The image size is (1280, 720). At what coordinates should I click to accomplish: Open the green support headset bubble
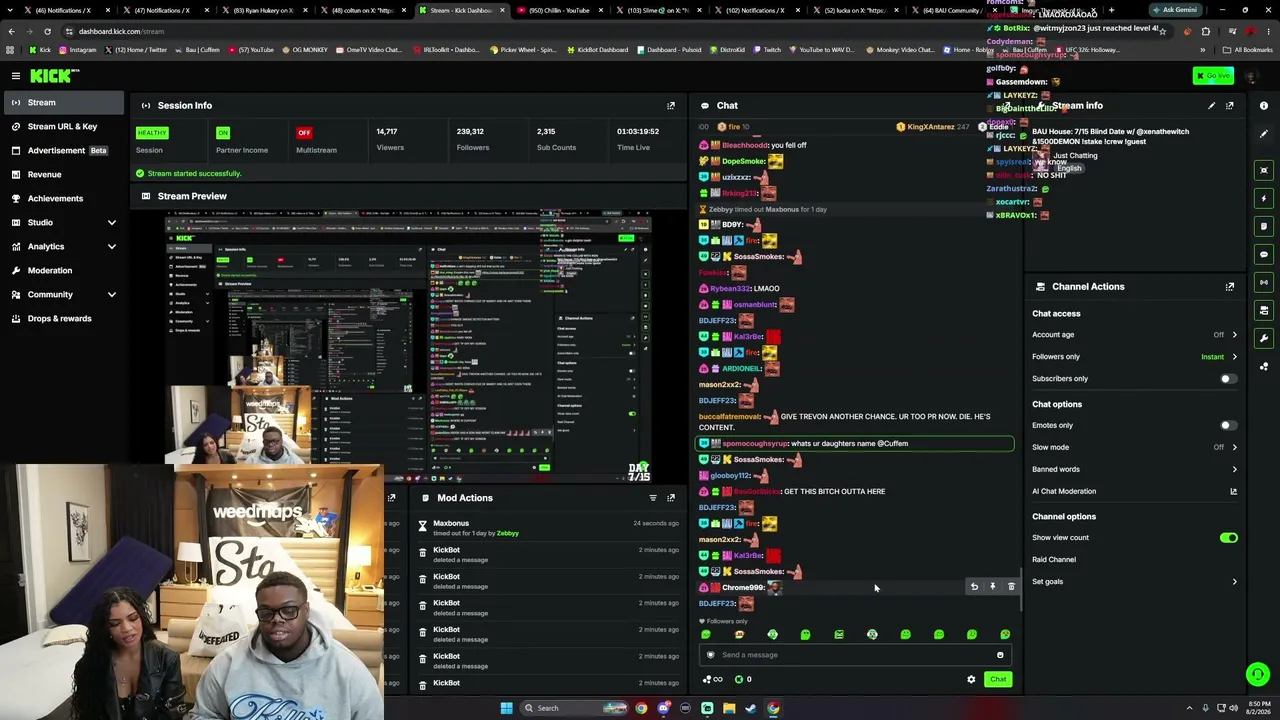pyautogui.click(x=1258, y=675)
